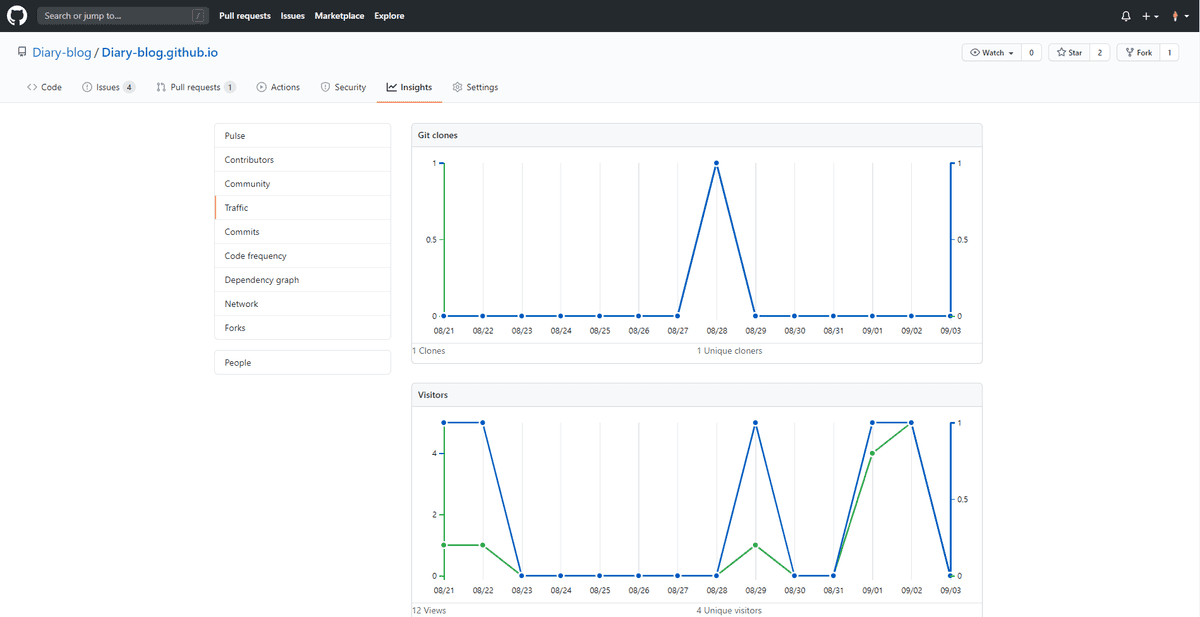Click the 09/02 peak point in Visitors

[911, 423]
